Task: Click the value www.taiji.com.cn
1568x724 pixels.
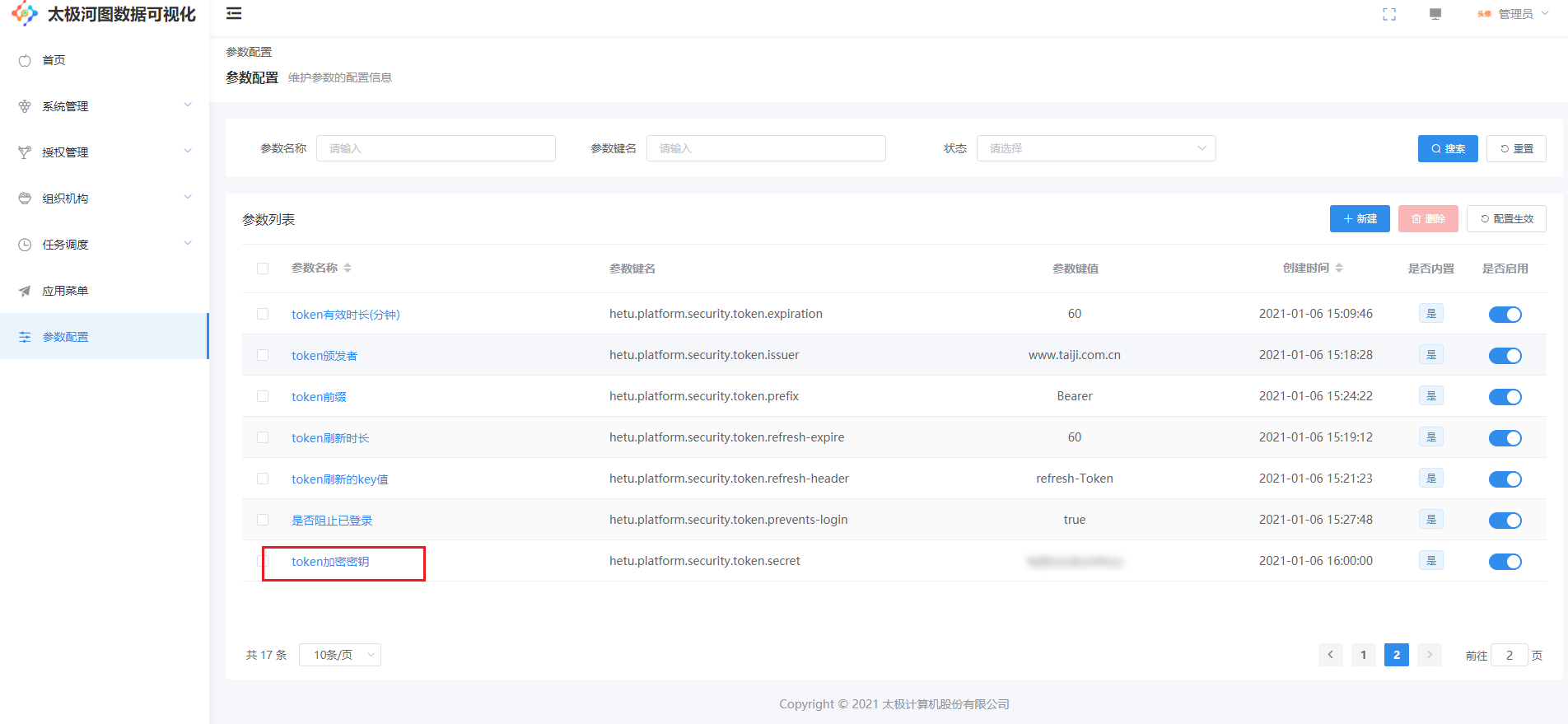Action: [1075, 355]
